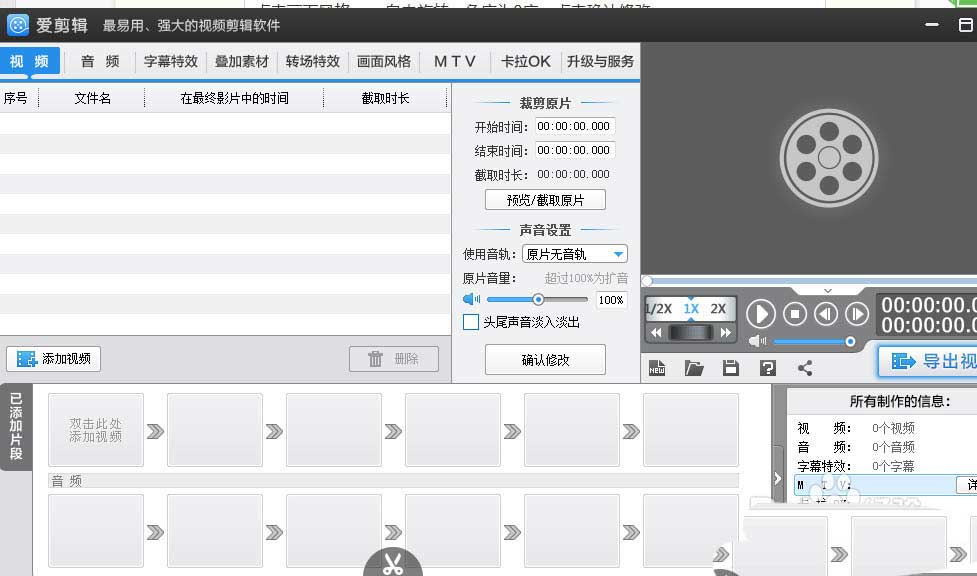This screenshot has height=576, width=977.
Task: Click the rewind double-arrow speed button
Action: [656, 332]
